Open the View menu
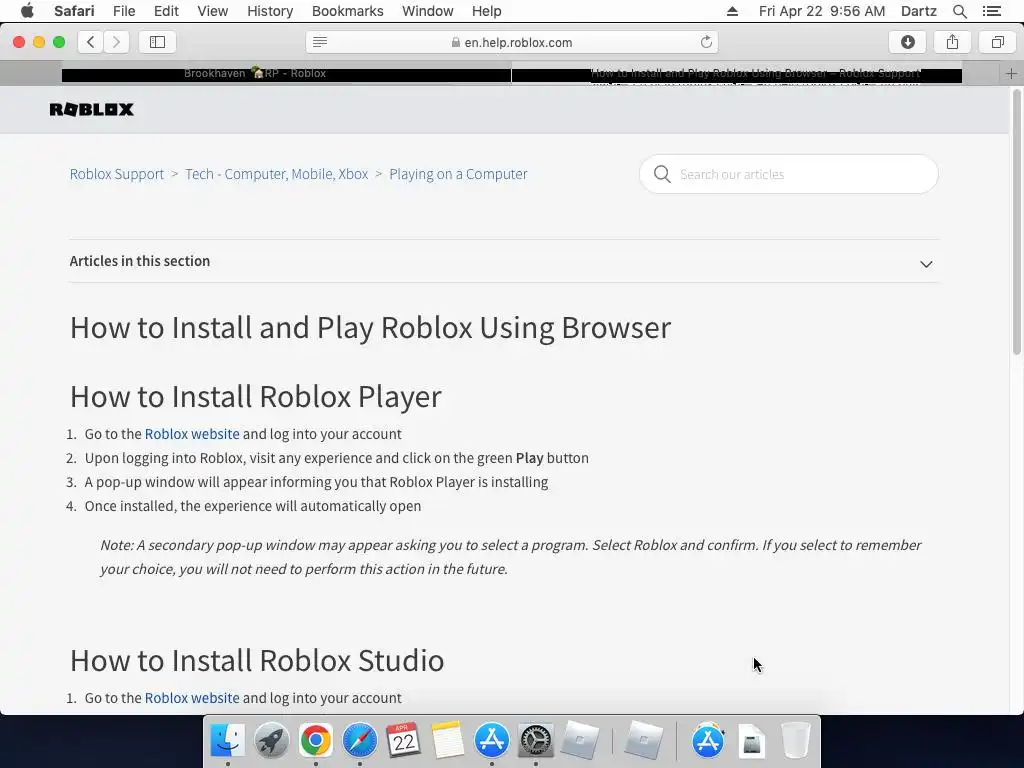1024x768 pixels. (x=213, y=11)
